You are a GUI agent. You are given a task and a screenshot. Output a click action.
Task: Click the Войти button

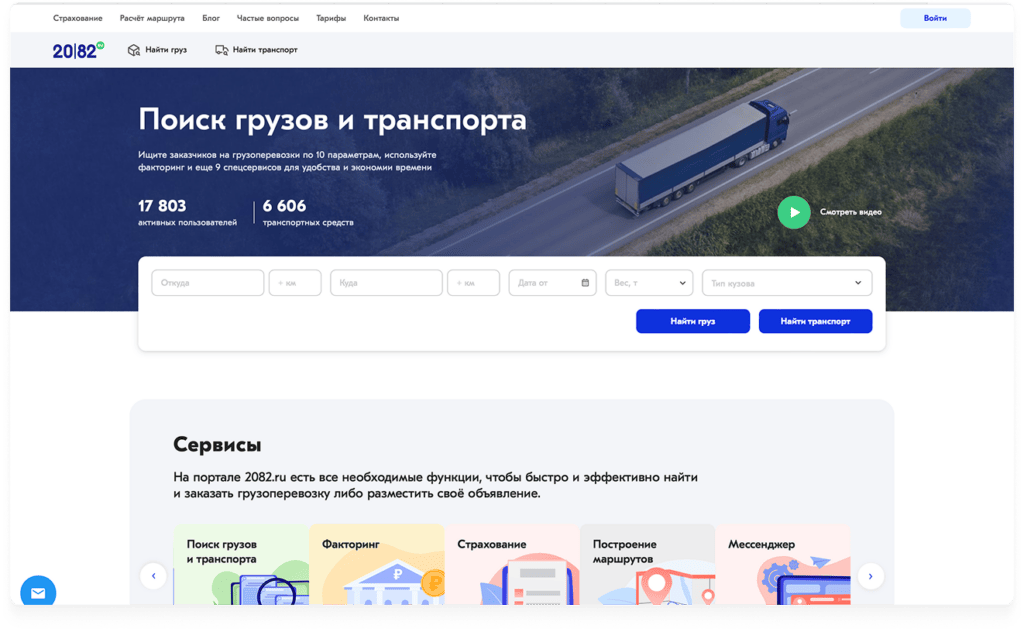click(935, 17)
